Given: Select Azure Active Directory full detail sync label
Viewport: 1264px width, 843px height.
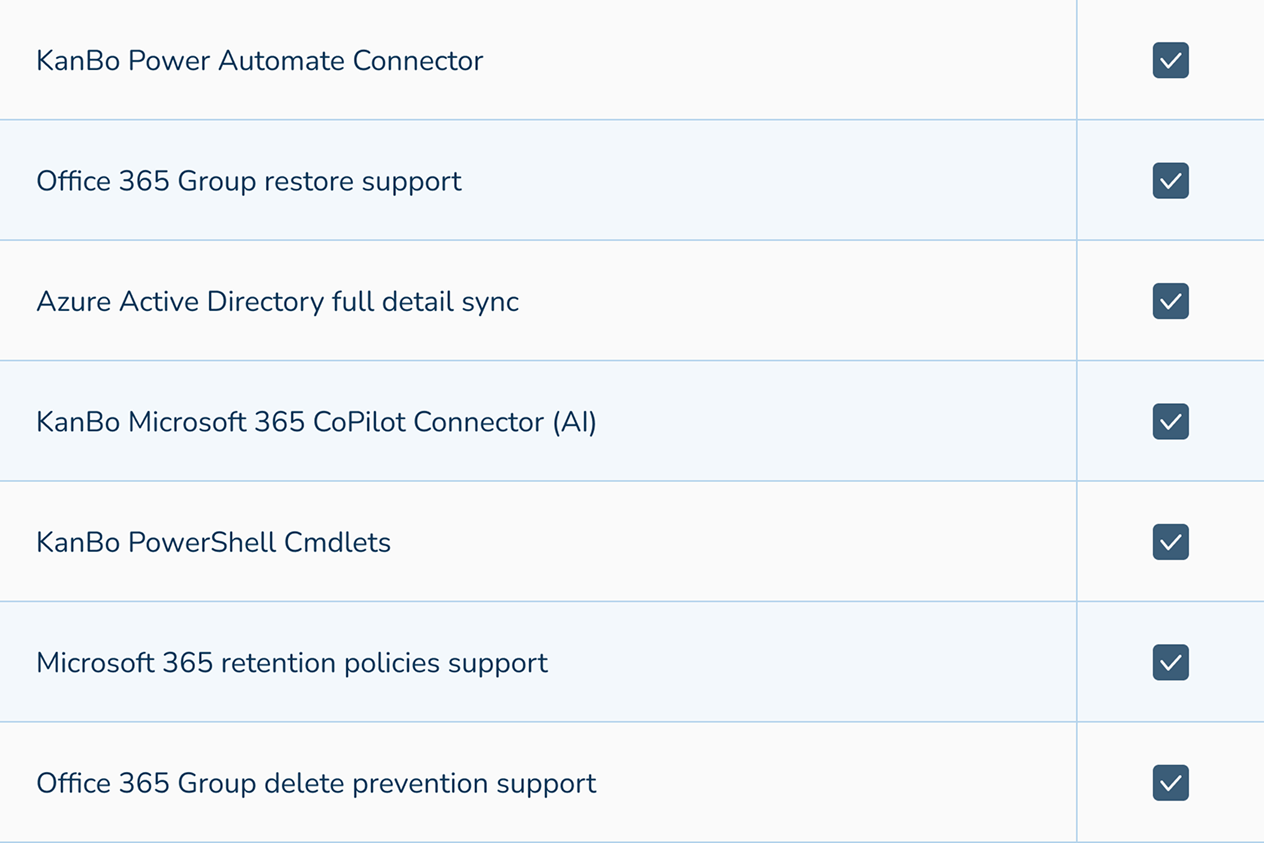Looking at the screenshot, I should [278, 302].
